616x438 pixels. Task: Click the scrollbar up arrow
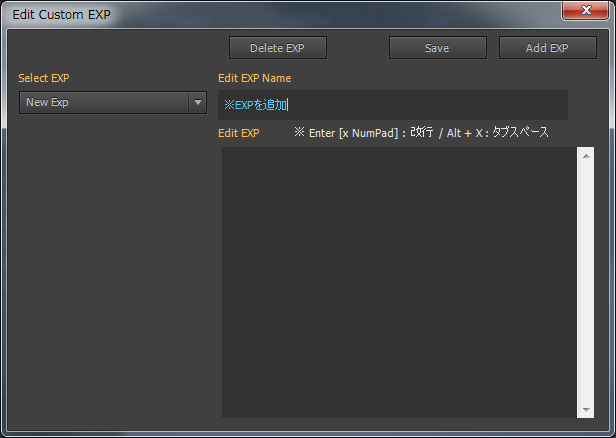point(586,156)
